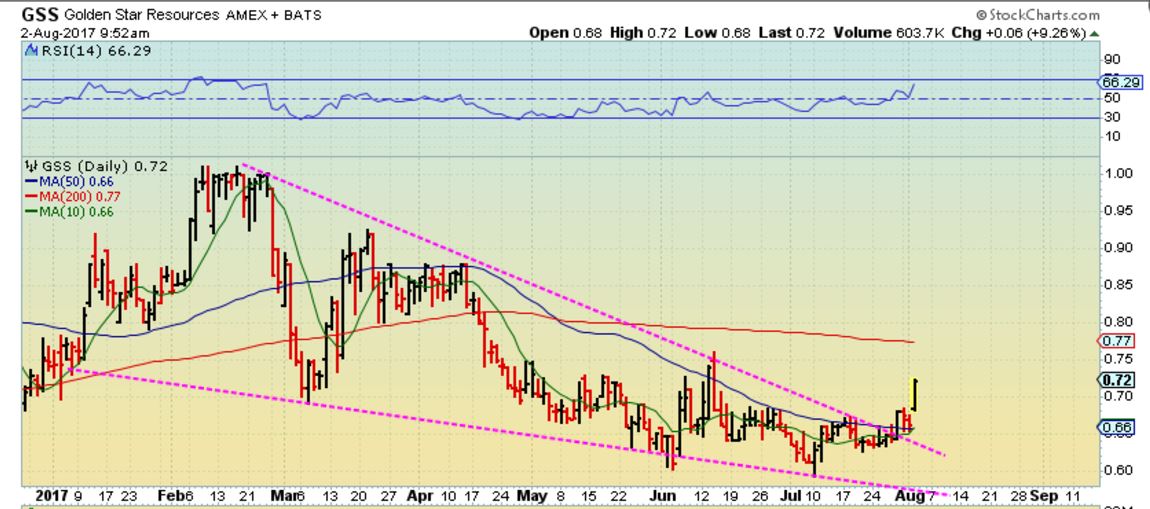Click the Volume 603.7K figure
1150x509 pixels.
pyautogui.click(x=887, y=33)
